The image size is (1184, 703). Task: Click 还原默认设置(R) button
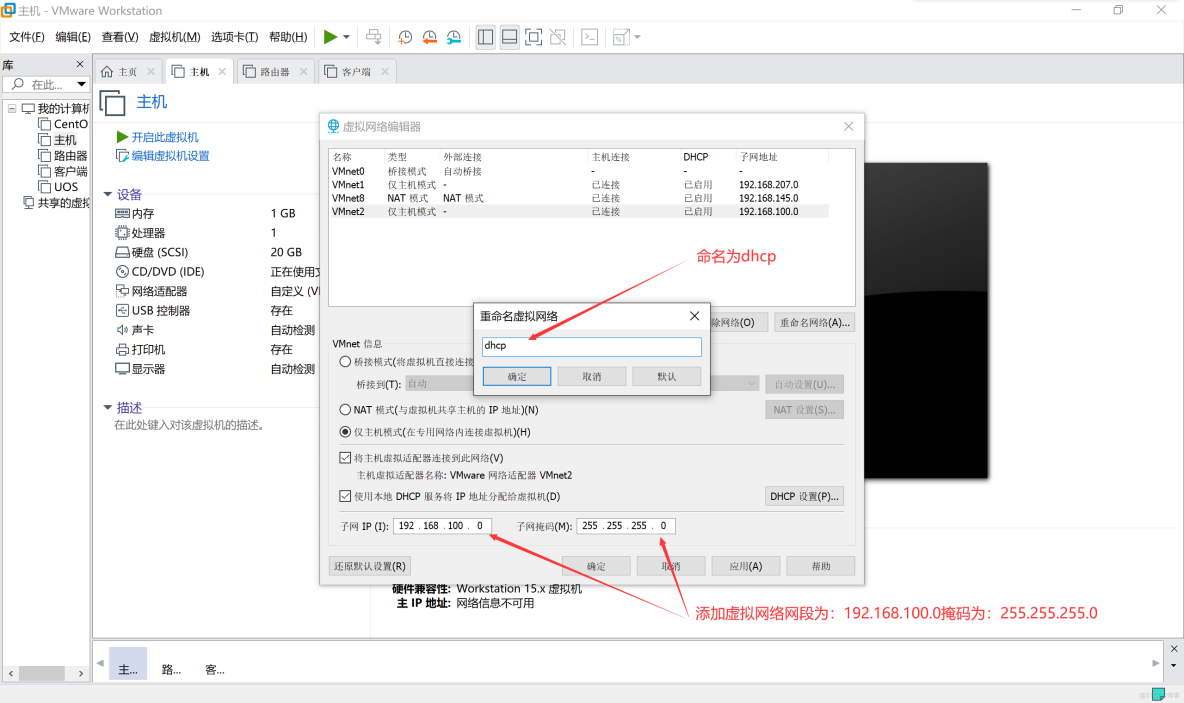pyautogui.click(x=370, y=566)
